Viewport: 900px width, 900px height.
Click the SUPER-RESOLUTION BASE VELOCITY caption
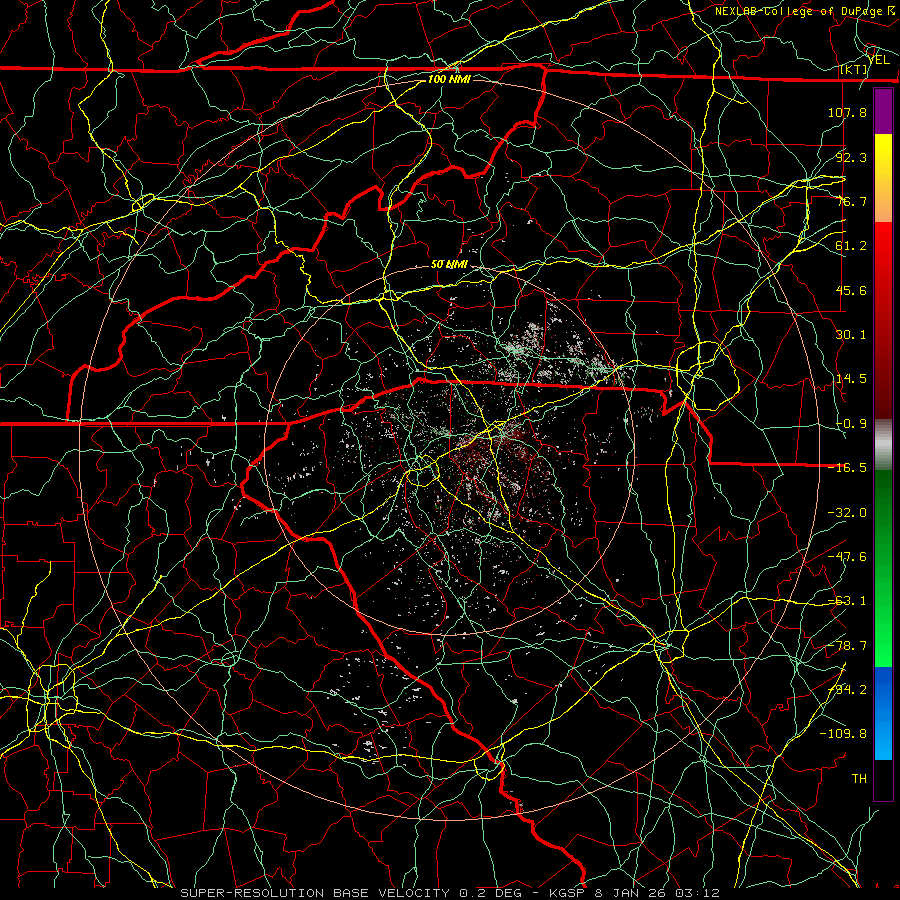[x=315, y=893]
